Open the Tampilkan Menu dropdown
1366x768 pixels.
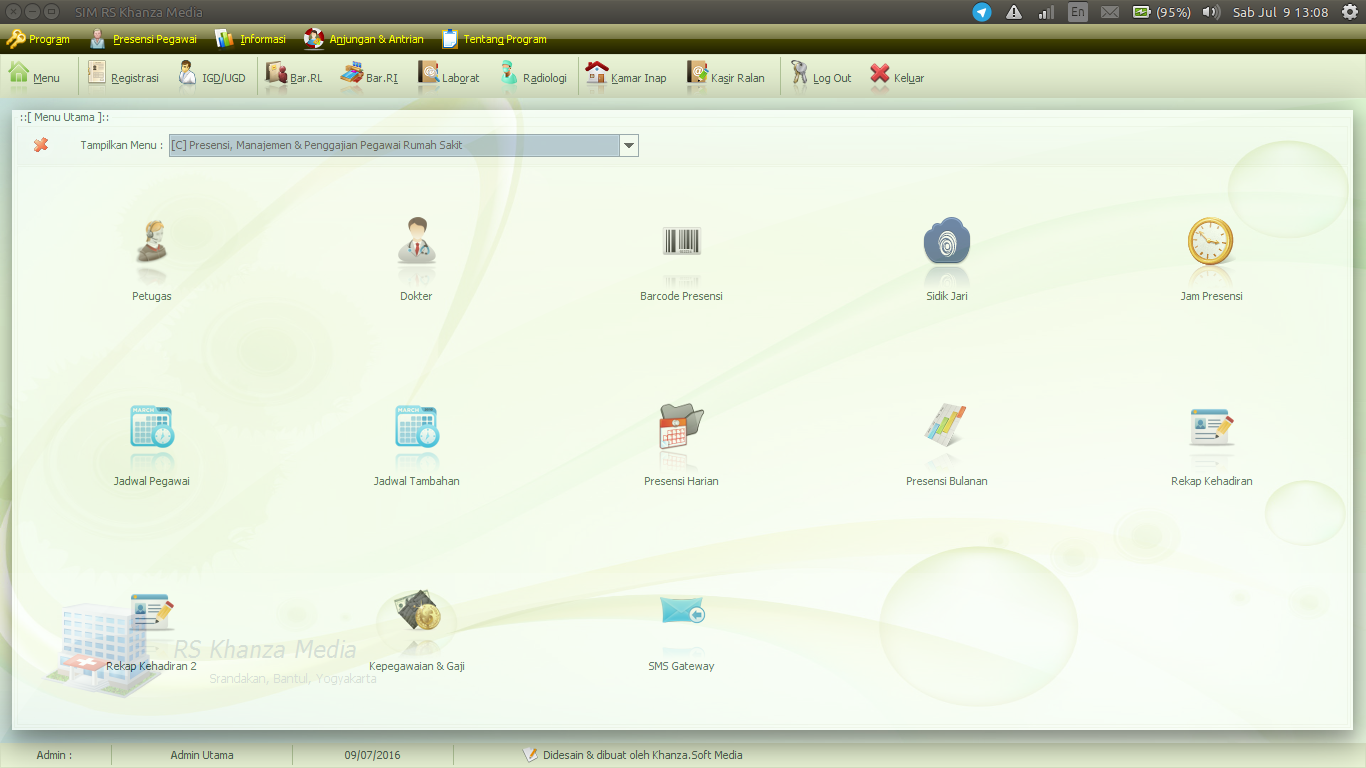click(x=628, y=144)
